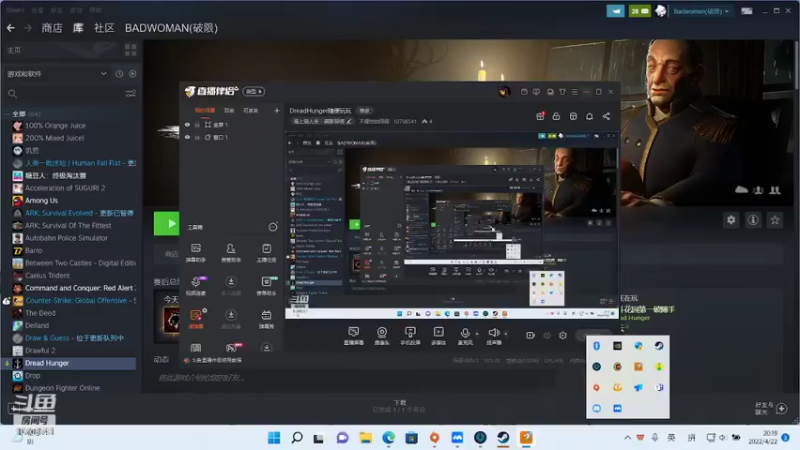Image resolution: width=800 pixels, height=450 pixels.
Task: Open BADWOMAN(破限) profile tab
Action: pyautogui.click(x=171, y=28)
